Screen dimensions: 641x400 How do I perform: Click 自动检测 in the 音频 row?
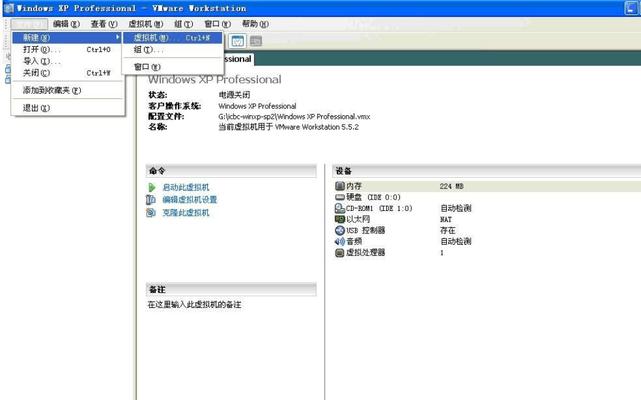coord(456,241)
